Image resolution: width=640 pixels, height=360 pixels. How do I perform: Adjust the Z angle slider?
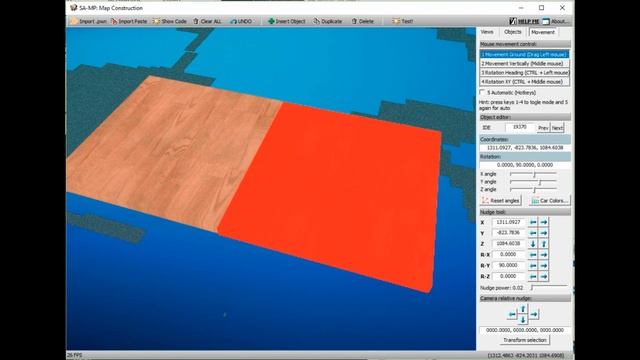pyautogui.click(x=533, y=189)
